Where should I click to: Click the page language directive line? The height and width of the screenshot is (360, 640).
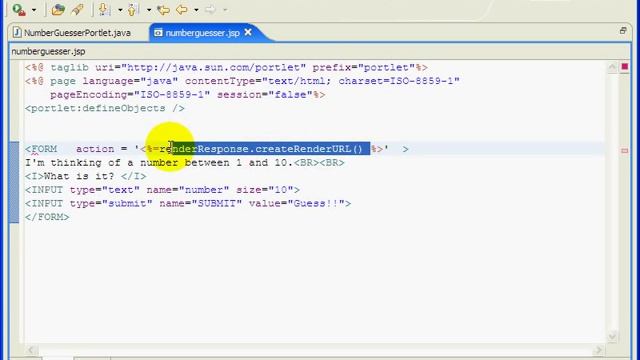242,81
